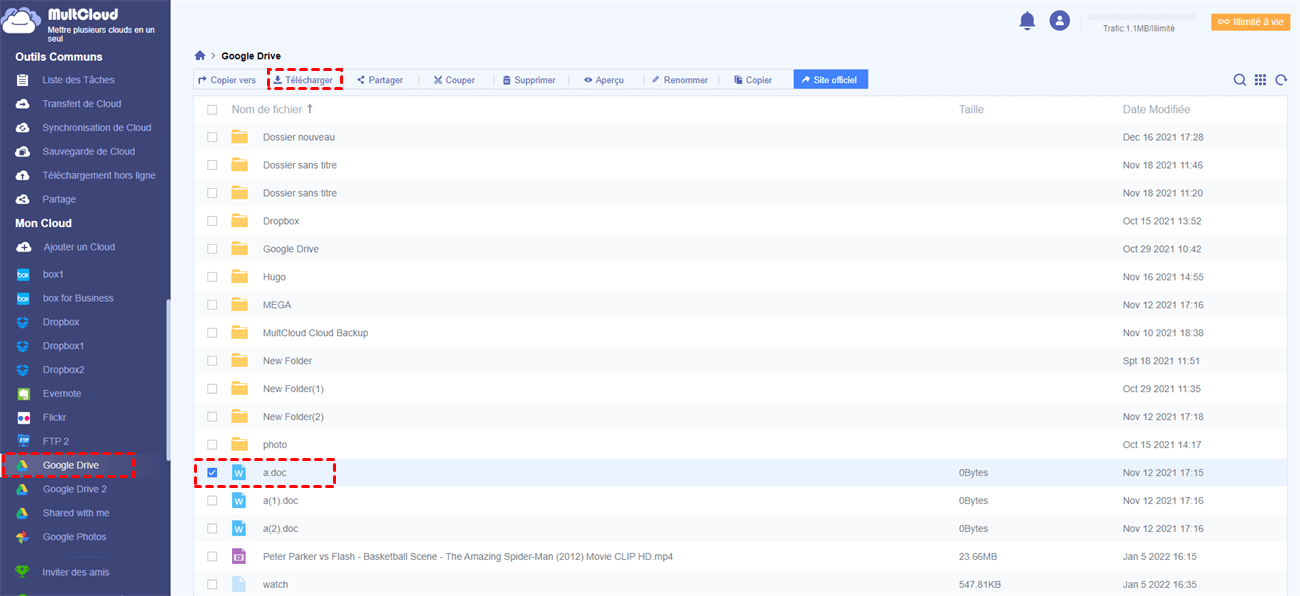Click the mp4 video file icon
The height and width of the screenshot is (596, 1300).
tap(239, 556)
